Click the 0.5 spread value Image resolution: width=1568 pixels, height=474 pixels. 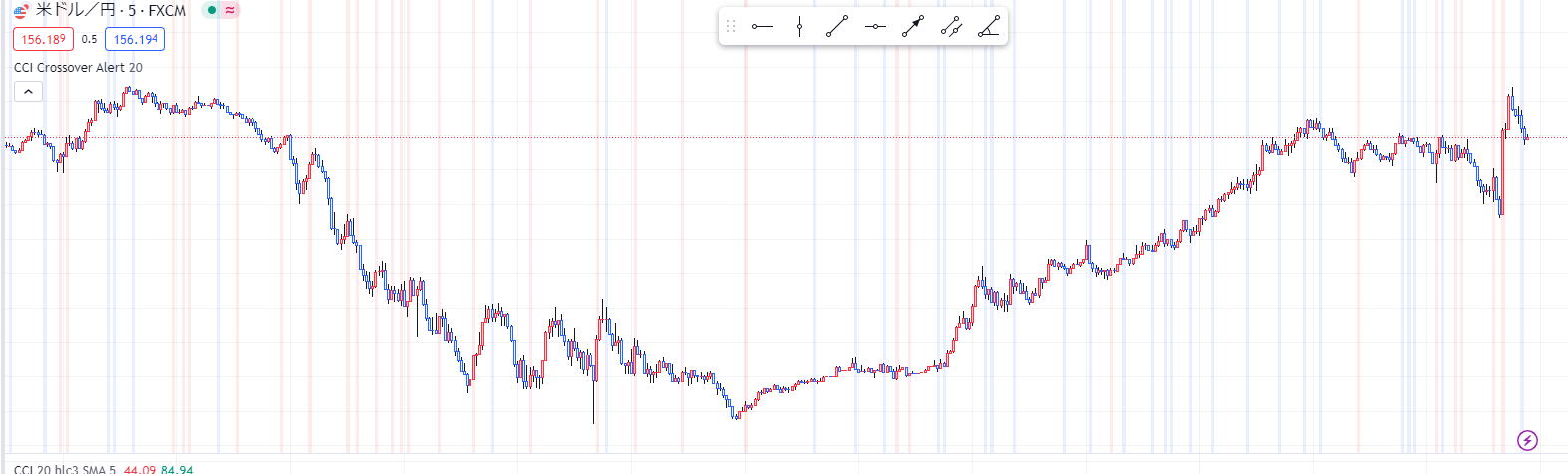coord(89,40)
